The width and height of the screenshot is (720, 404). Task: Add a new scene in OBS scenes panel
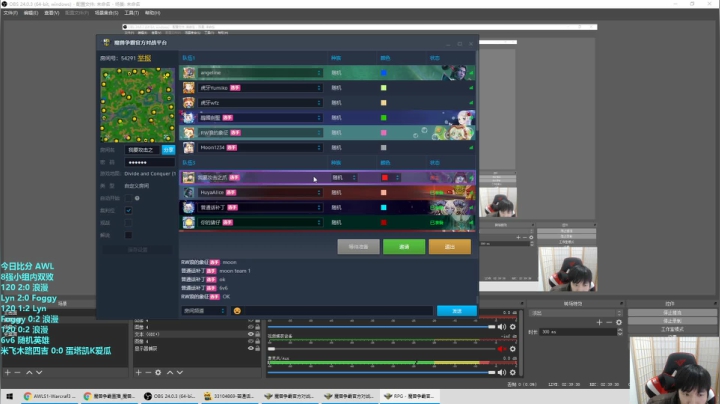coord(7,372)
